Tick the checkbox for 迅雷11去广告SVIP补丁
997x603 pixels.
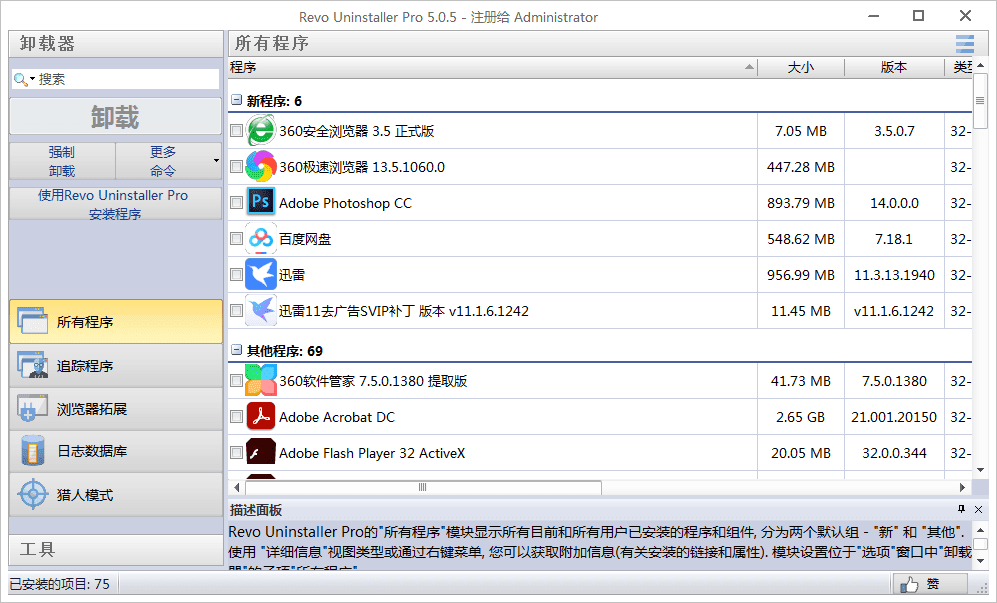(x=237, y=310)
